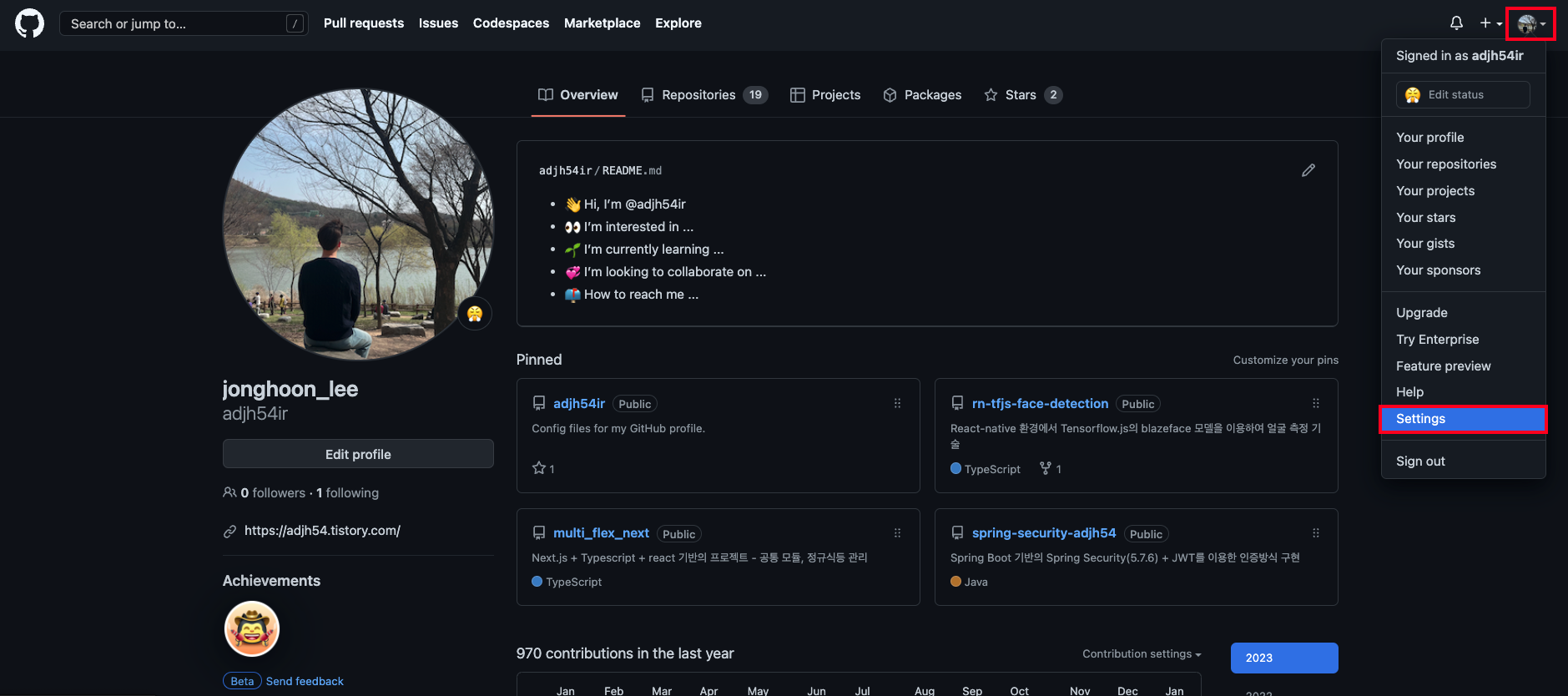The image size is (1568, 696).
Task: Click slash shortcut key in search box
Action: tap(295, 23)
